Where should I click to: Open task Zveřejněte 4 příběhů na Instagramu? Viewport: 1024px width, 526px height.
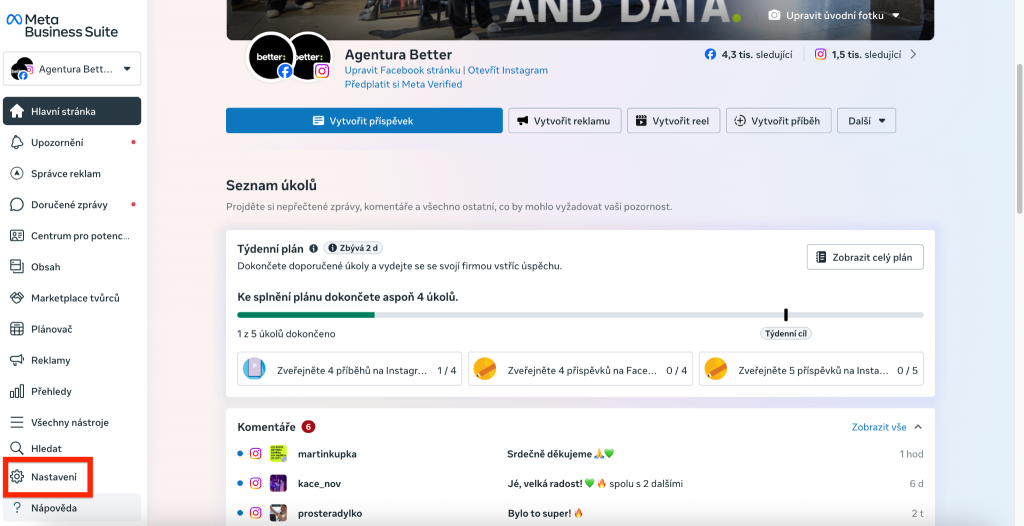pyautogui.click(x=349, y=370)
